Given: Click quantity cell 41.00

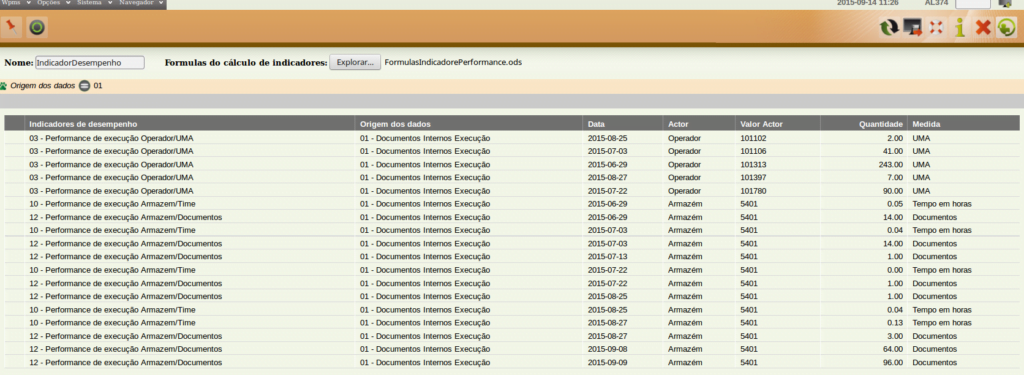Looking at the screenshot, I should (893, 151).
